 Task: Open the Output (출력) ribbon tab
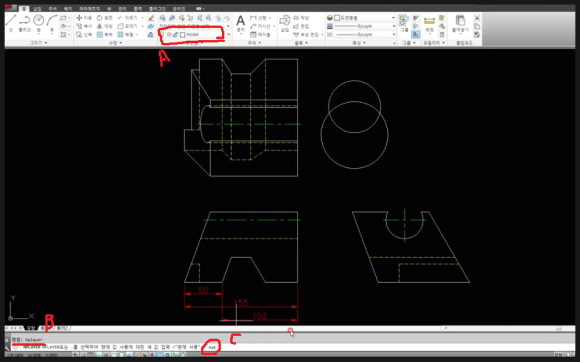(138, 9)
